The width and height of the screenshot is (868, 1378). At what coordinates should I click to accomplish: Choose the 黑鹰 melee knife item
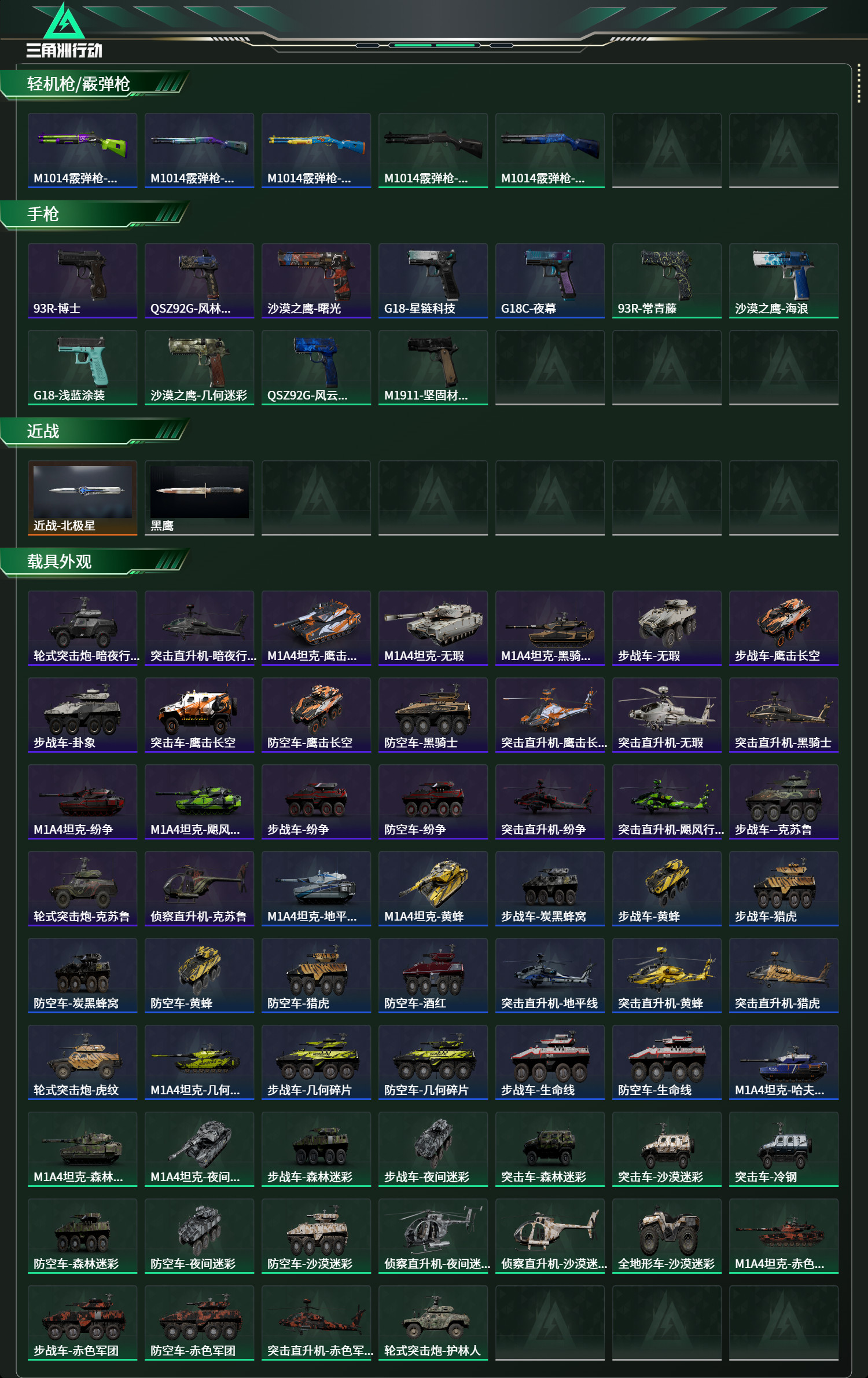(x=200, y=498)
